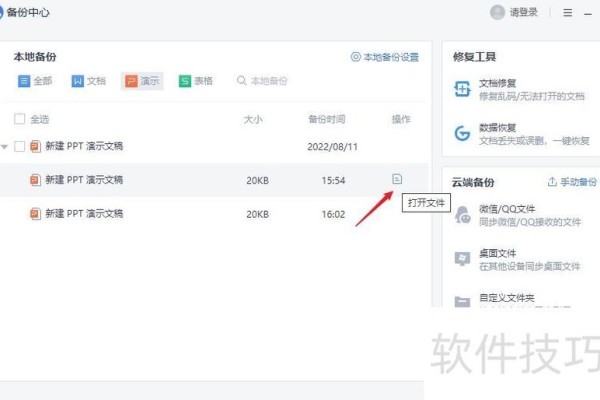Click the 数据恢复 icon

(x=462, y=134)
